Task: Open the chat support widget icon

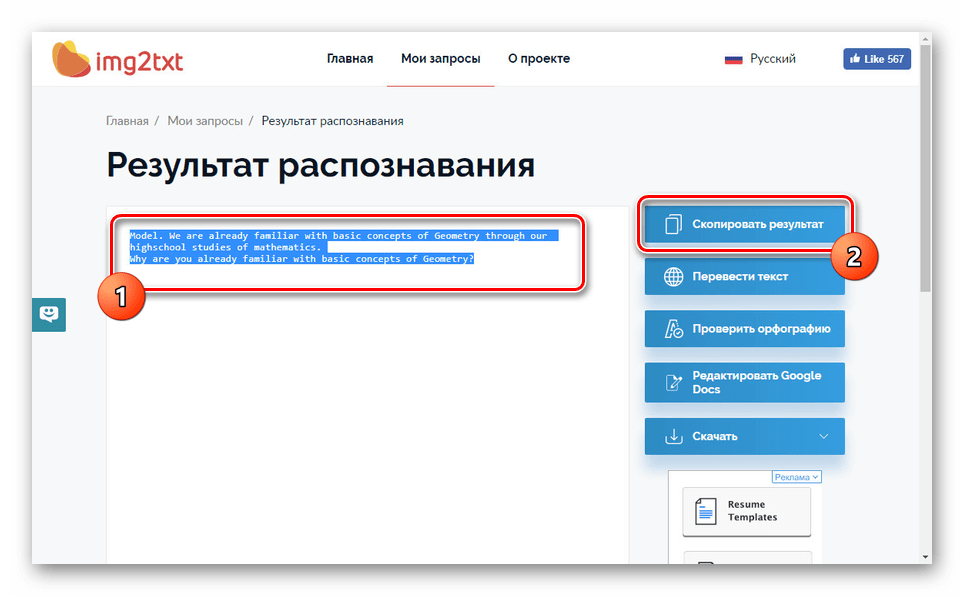Action: pos(48,314)
